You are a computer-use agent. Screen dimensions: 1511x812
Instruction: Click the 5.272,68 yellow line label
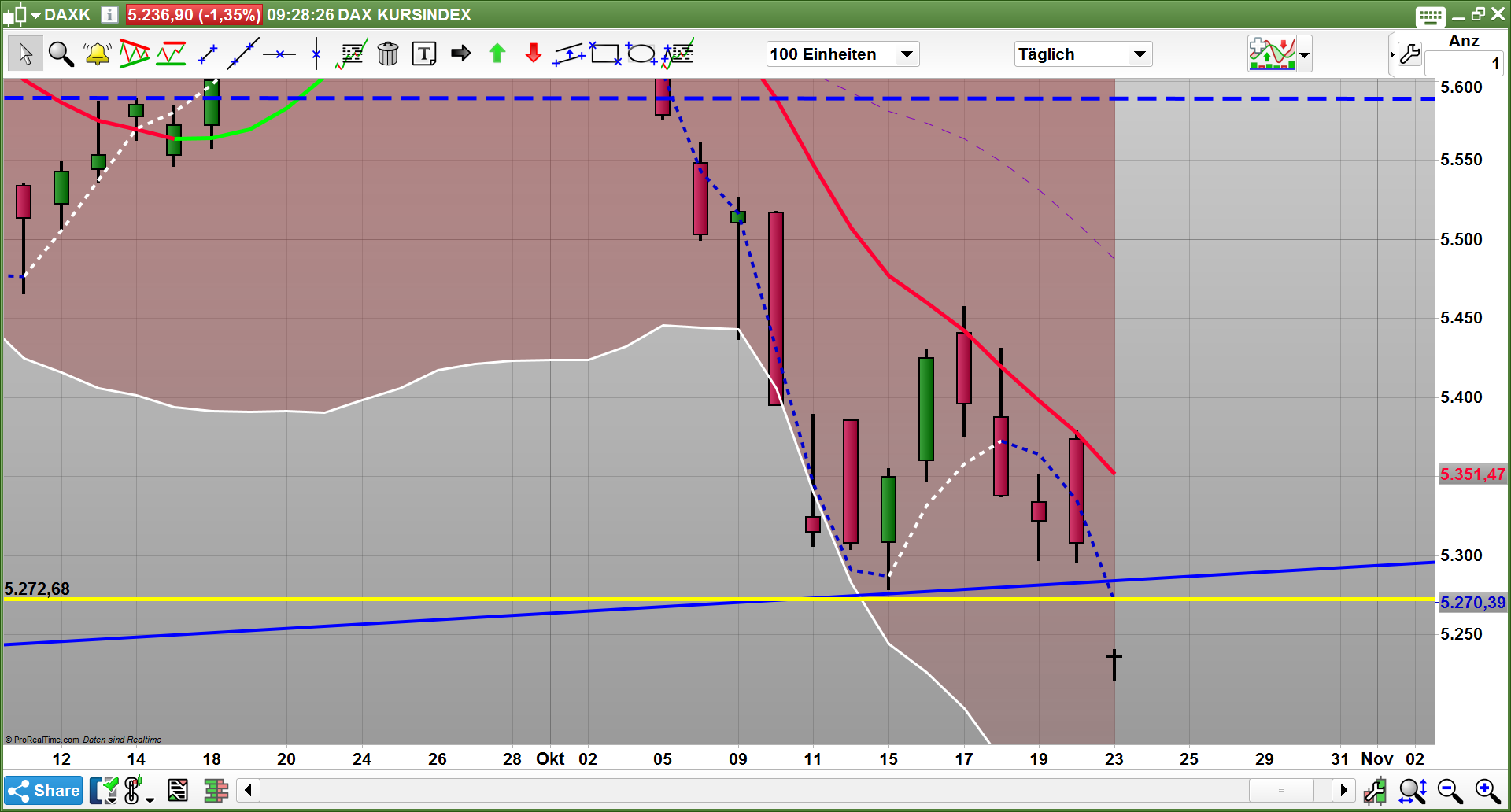pyautogui.click(x=37, y=589)
